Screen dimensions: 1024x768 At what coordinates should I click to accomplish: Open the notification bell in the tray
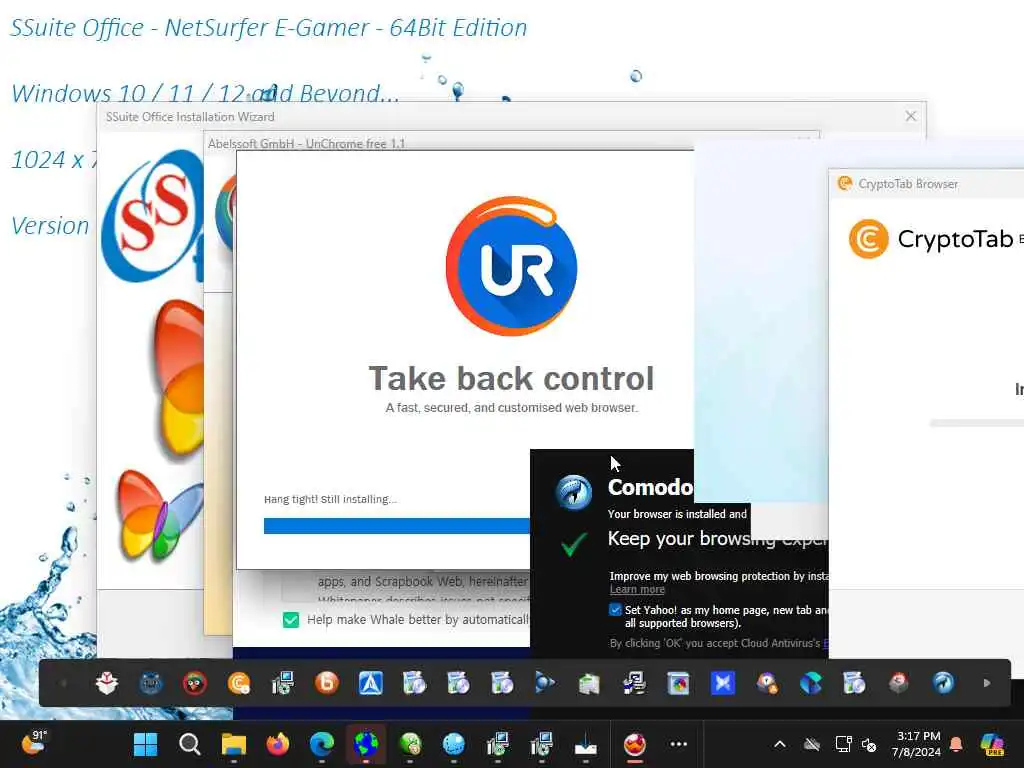pos(956,744)
